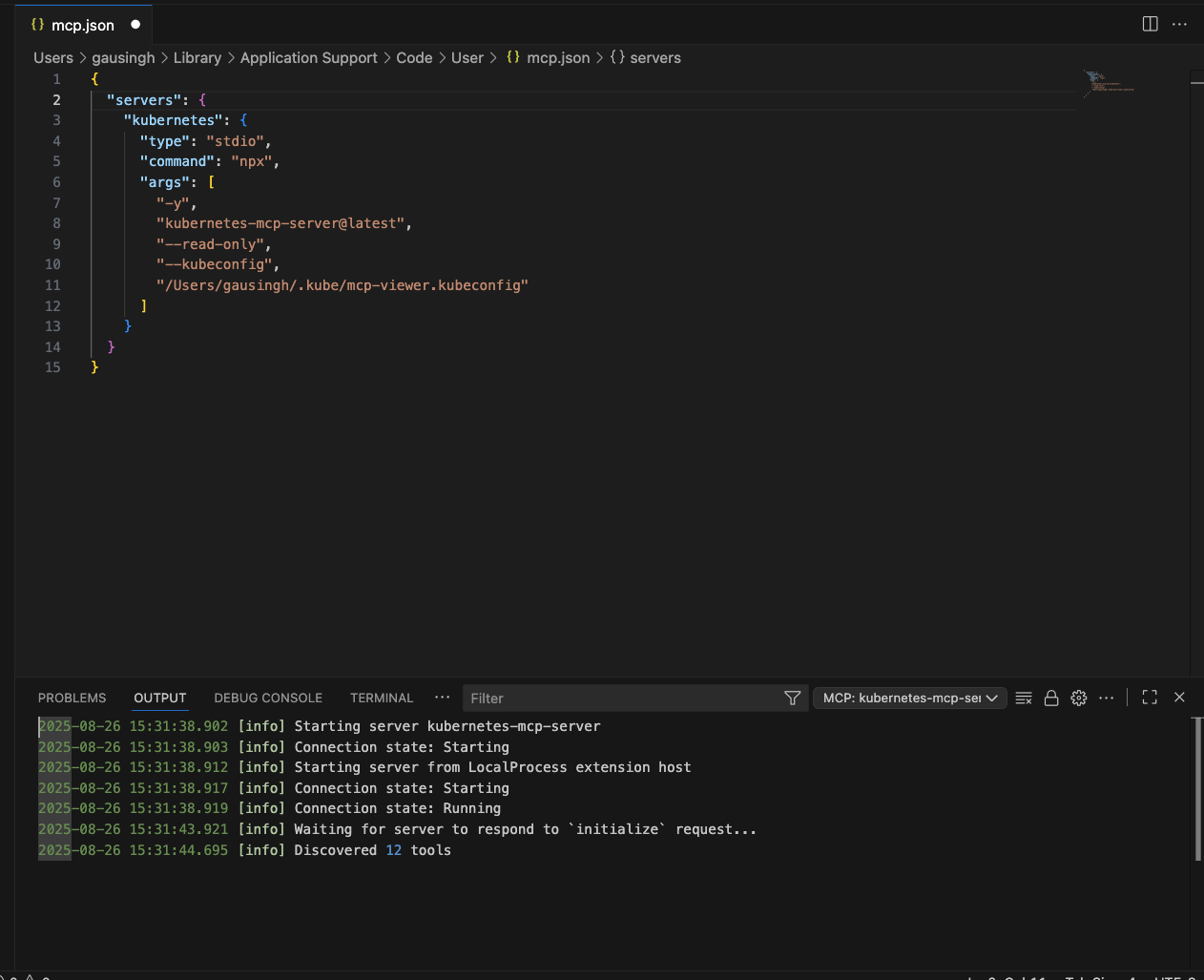Open MCP kubernetes-mcp-server output channel dropdown
The height and width of the screenshot is (980, 1204).
click(x=909, y=699)
